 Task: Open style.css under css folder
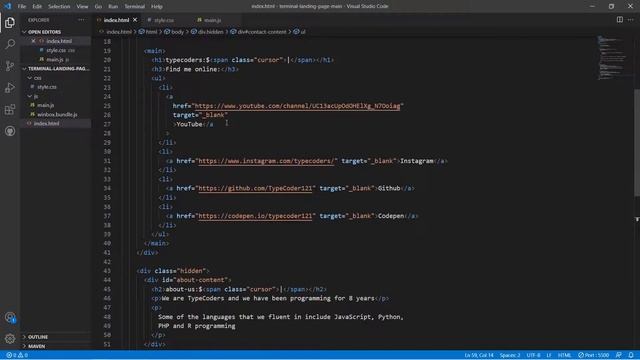[x=47, y=87]
